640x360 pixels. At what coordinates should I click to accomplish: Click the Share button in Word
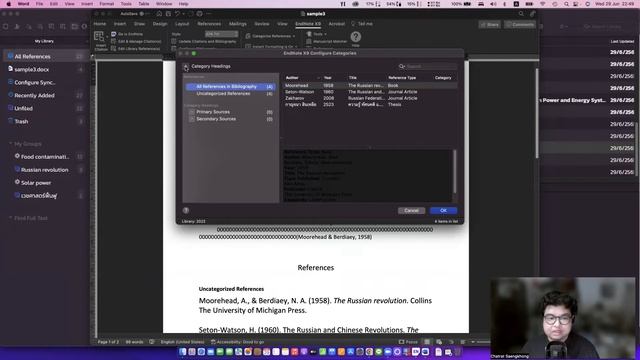click(x=489, y=24)
